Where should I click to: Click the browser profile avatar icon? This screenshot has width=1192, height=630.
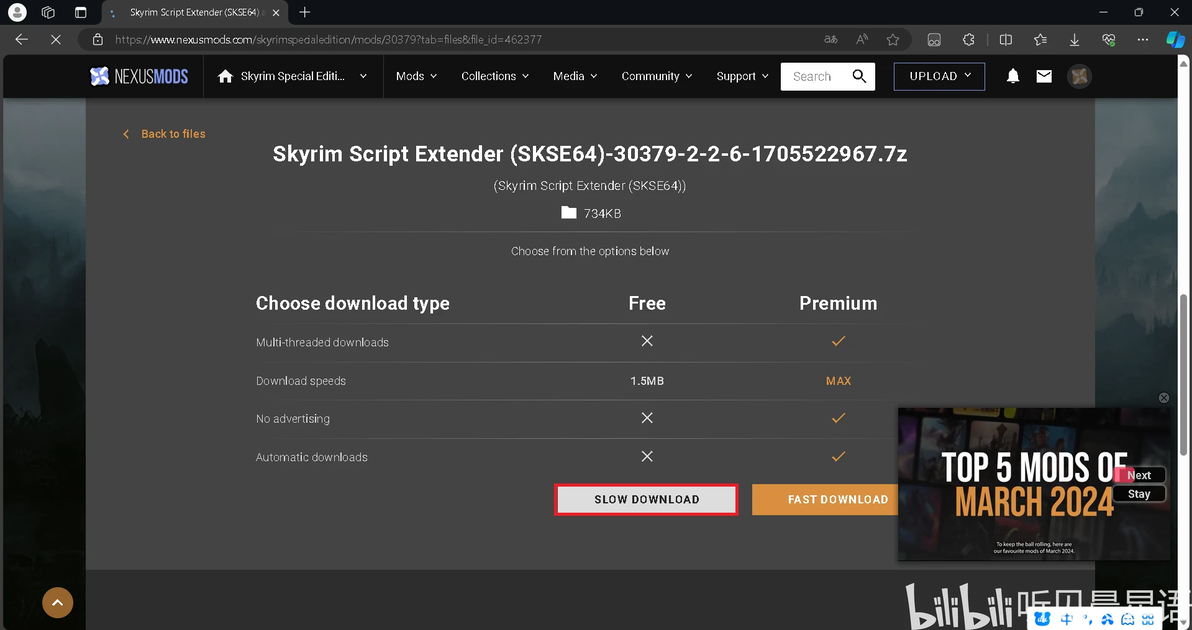[17, 12]
